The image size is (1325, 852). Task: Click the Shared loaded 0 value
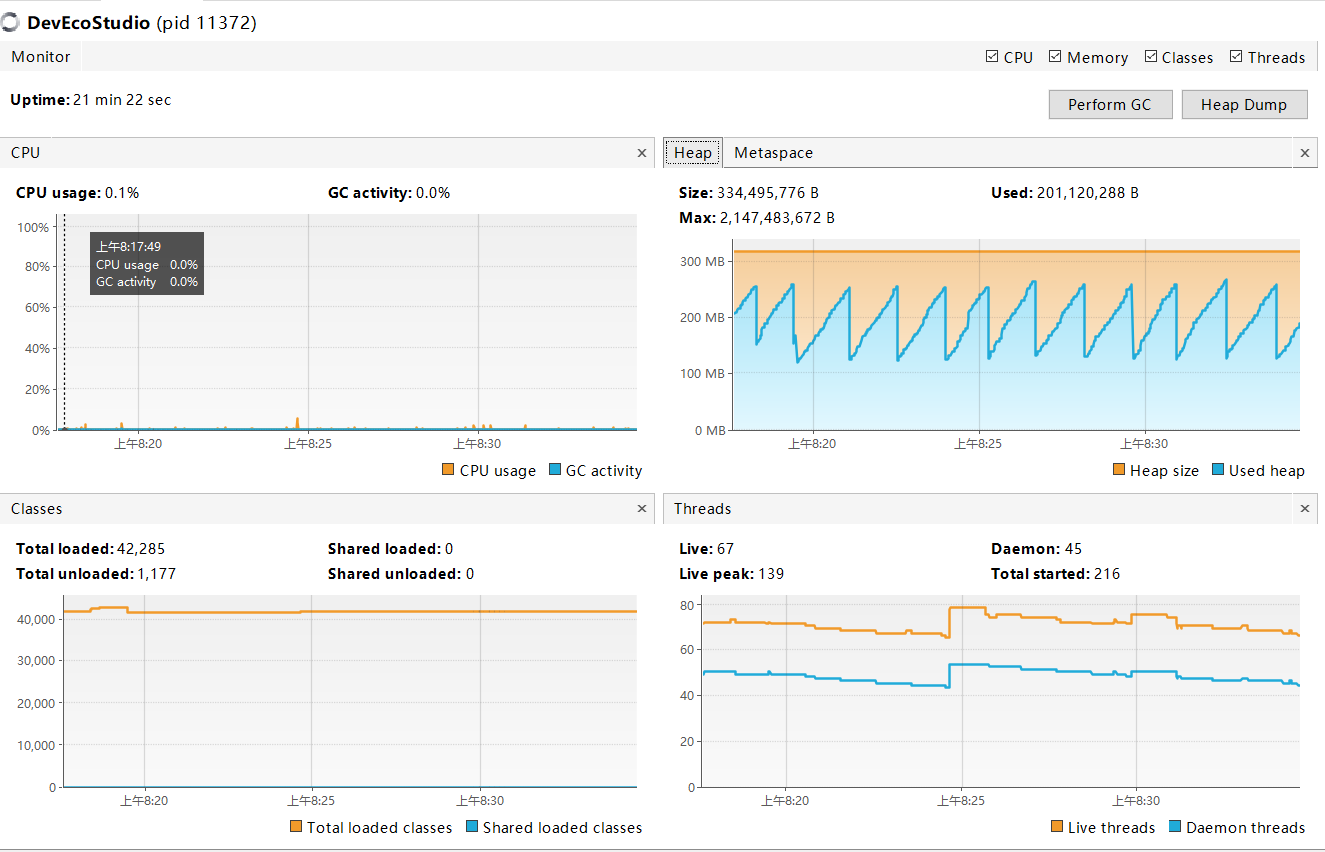[x=449, y=549]
